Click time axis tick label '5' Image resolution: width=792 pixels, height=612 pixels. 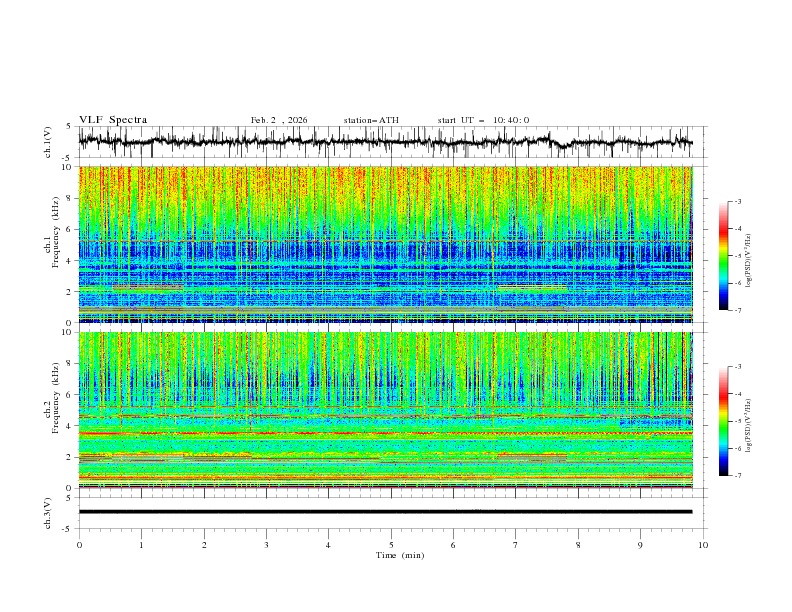tap(391, 545)
